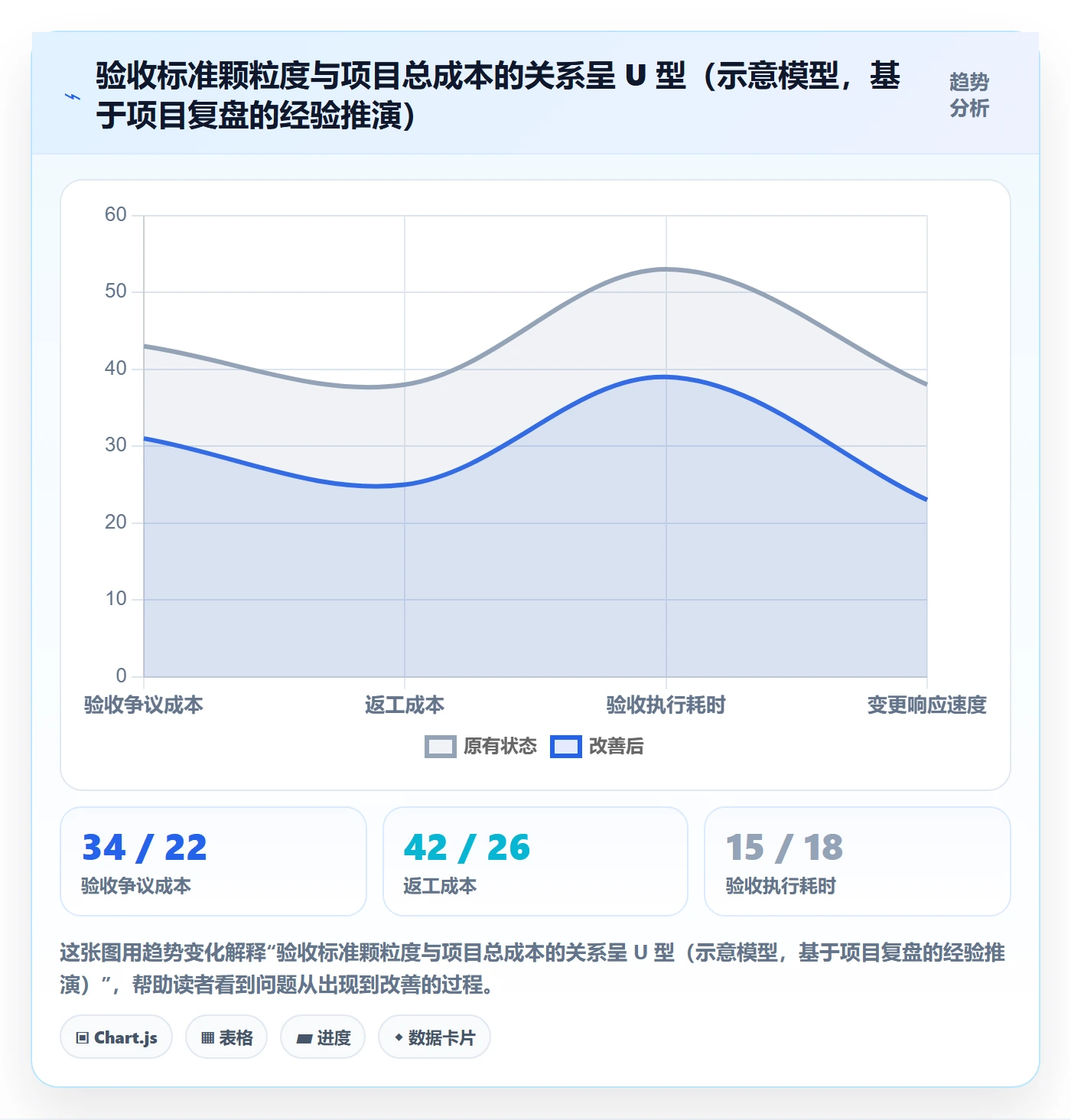Select the 进度 tag chip
Screen dimensions: 1071x1120
click(323, 1037)
